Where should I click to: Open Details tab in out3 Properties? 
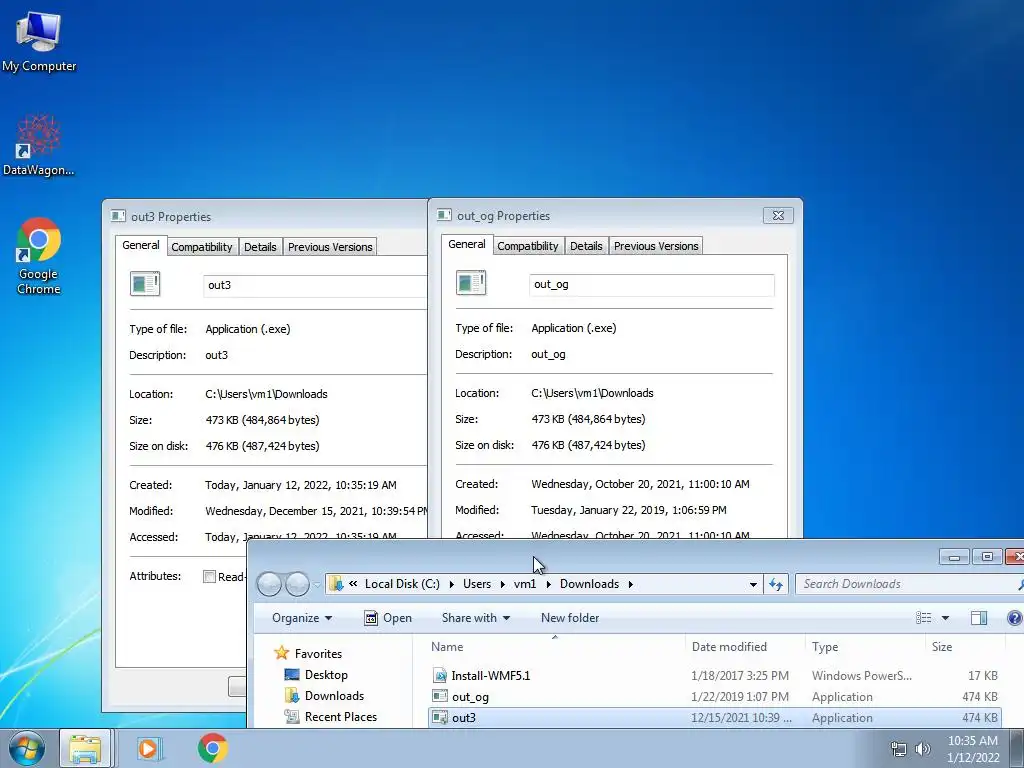[260, 247]
